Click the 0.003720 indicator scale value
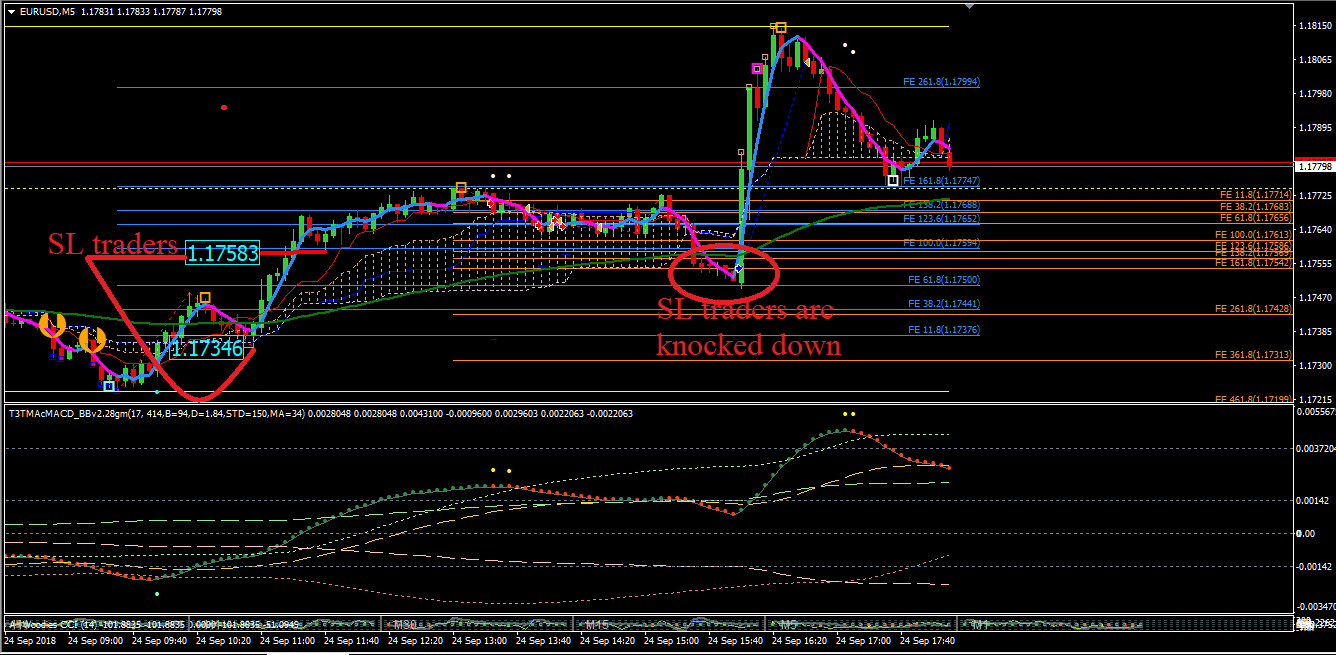Screen dimensions: 1336x655 click(1314, 448)
